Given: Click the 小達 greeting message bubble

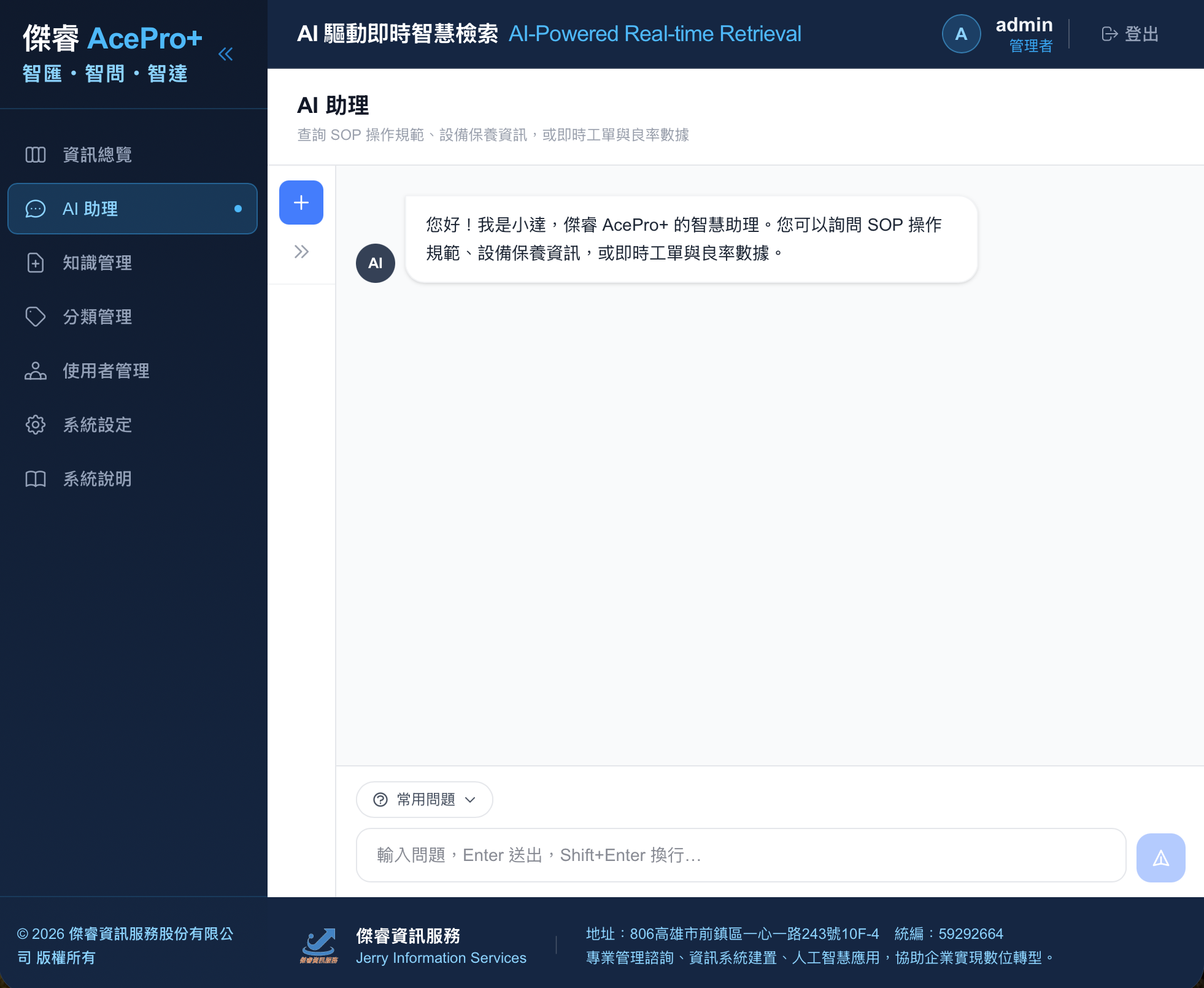Looking at the screenshot, I should tap(692, 239).
